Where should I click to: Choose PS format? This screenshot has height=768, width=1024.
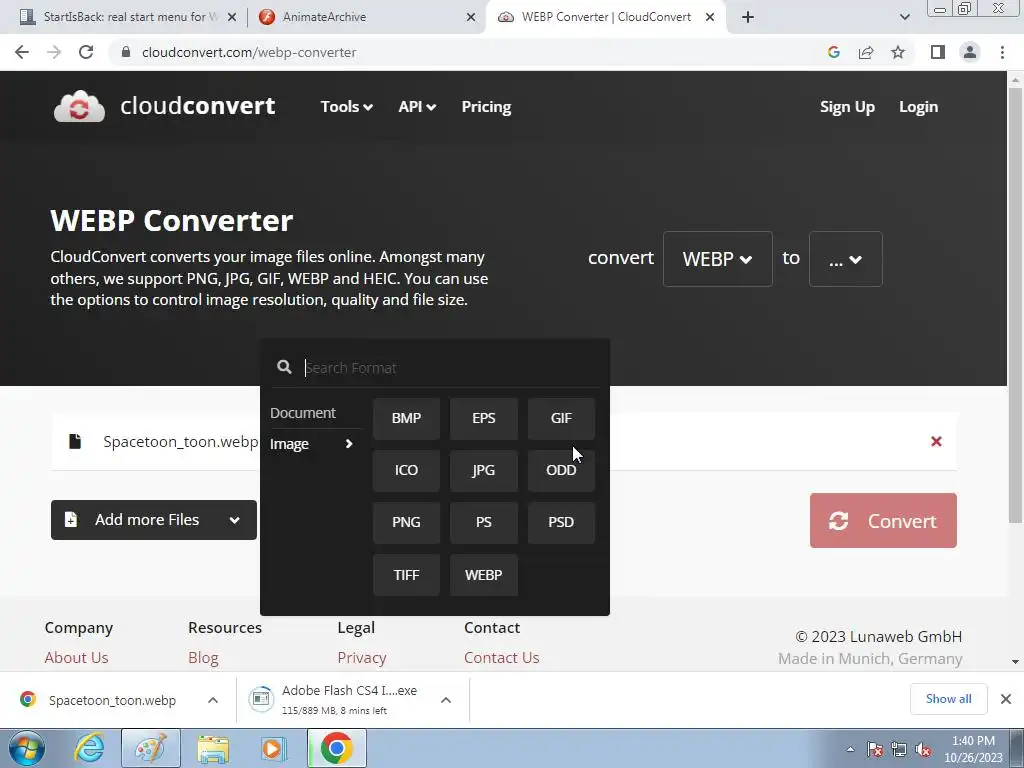(x=484, y=522)
